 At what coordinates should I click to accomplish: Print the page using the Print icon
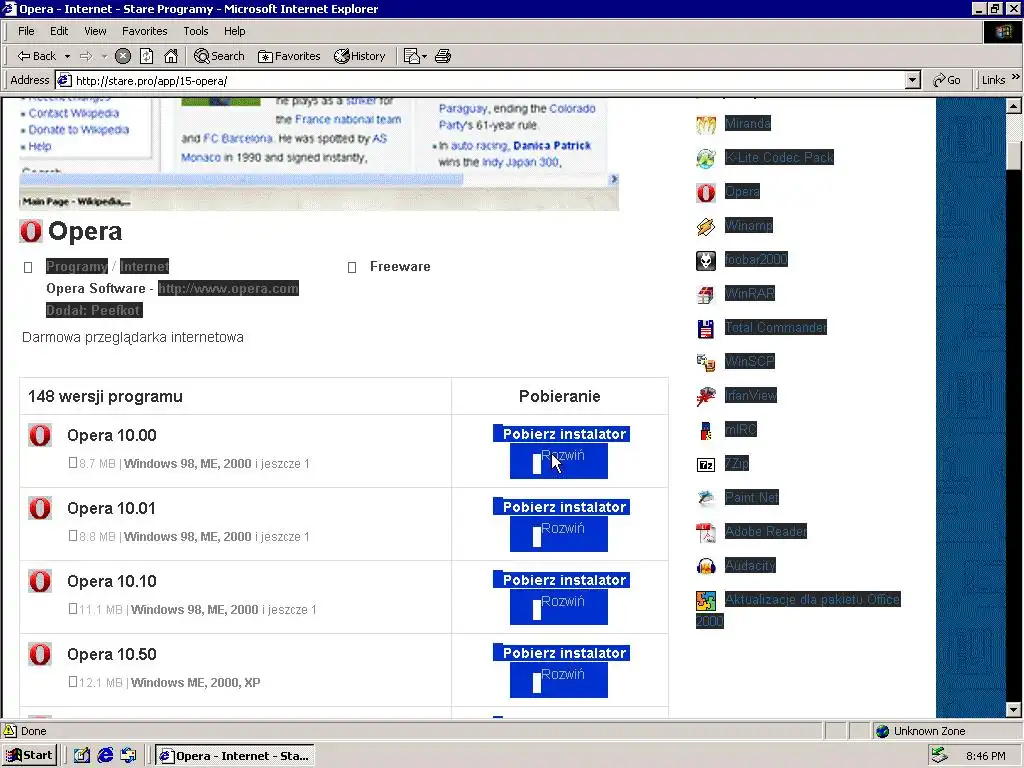443,56
